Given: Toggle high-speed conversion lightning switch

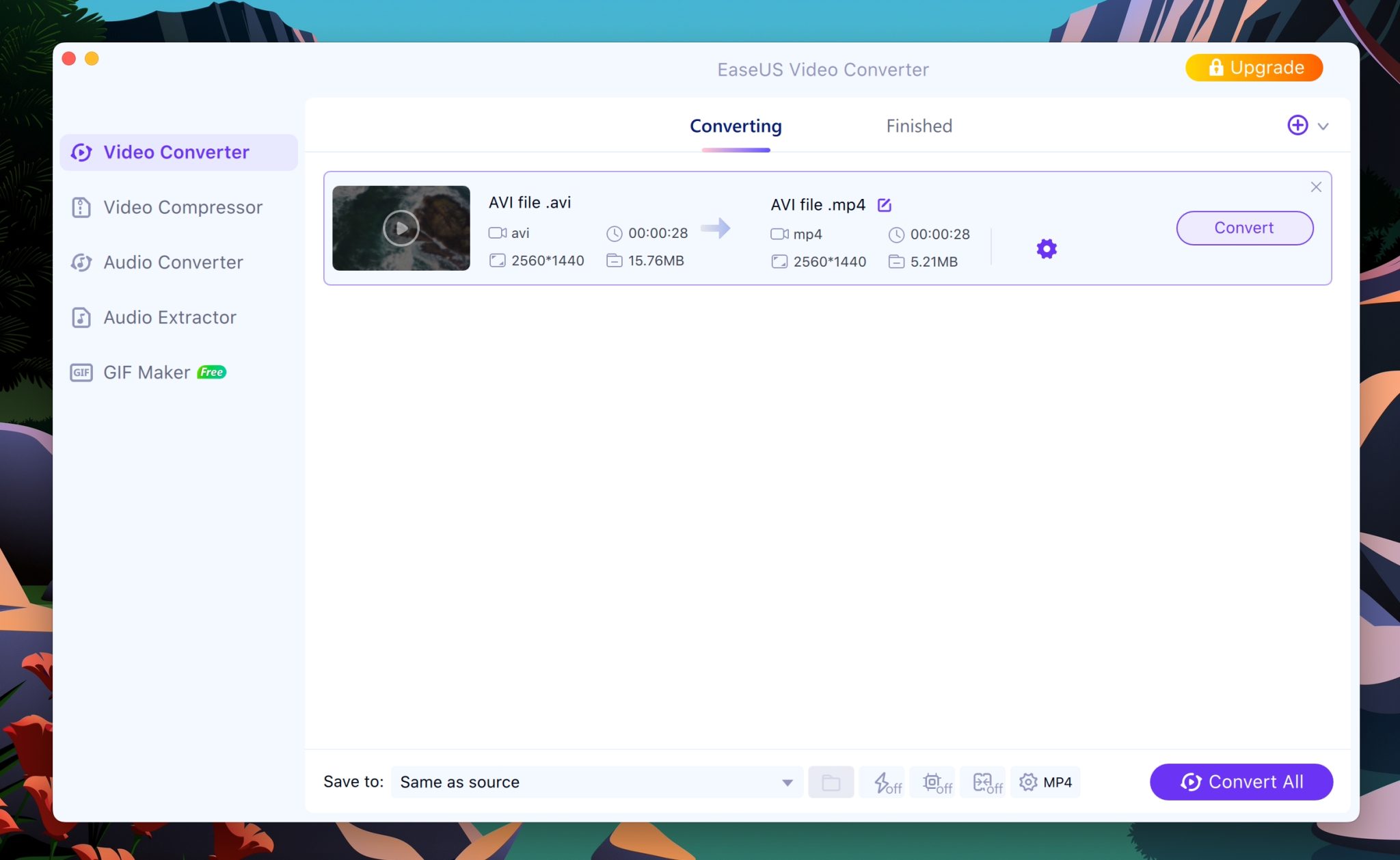Looking at the screenshot, I should [887, 782].
